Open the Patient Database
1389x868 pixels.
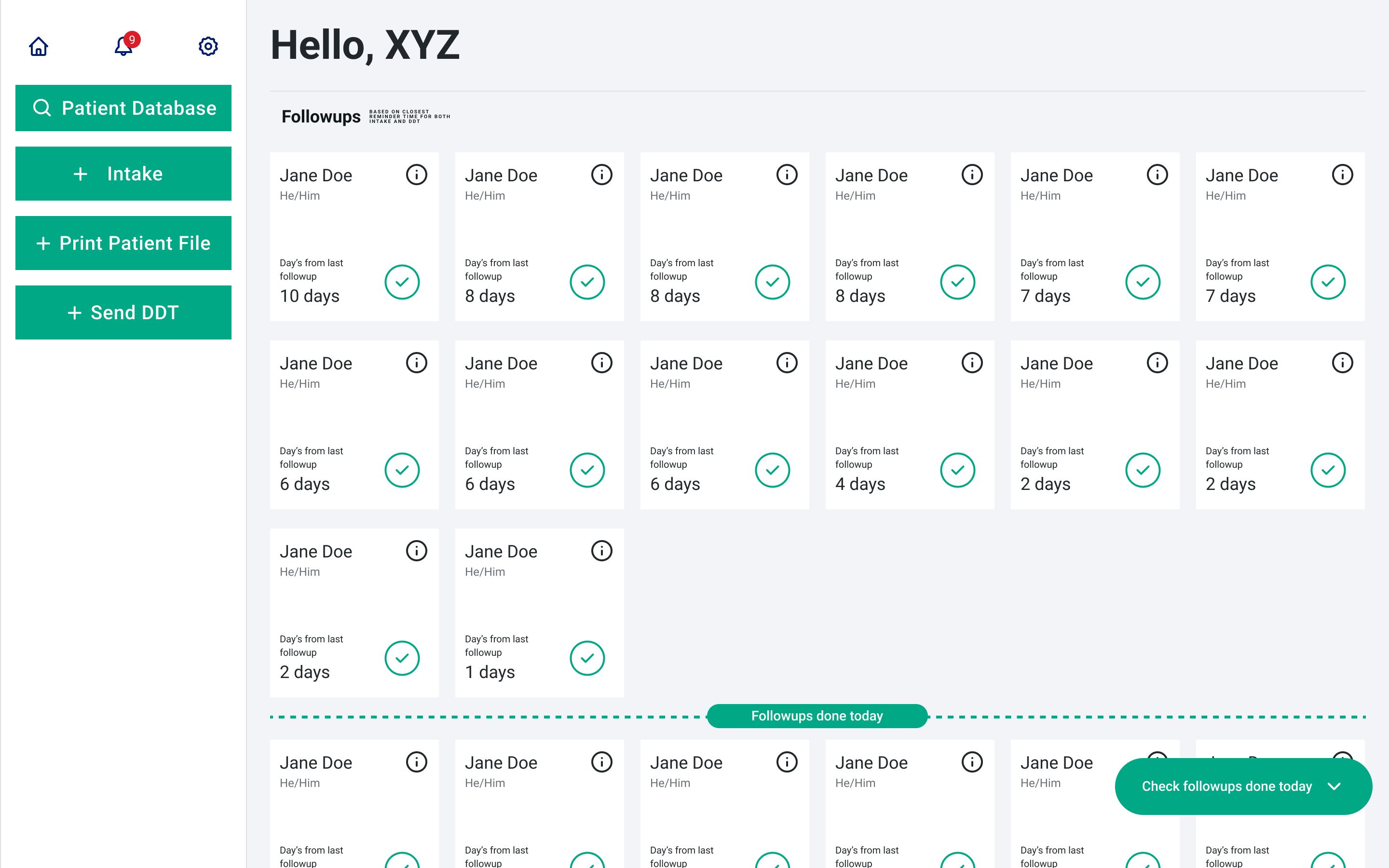[123, 108]
